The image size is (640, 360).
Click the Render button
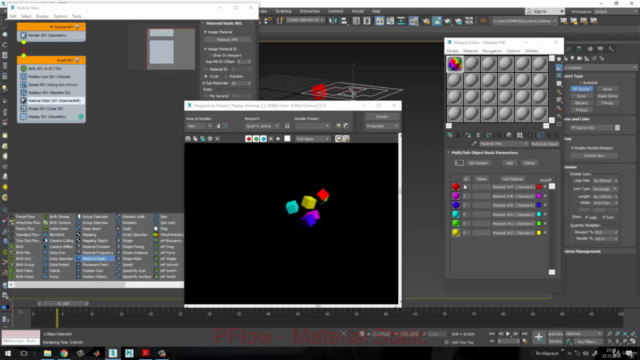[x=382, y=117]
